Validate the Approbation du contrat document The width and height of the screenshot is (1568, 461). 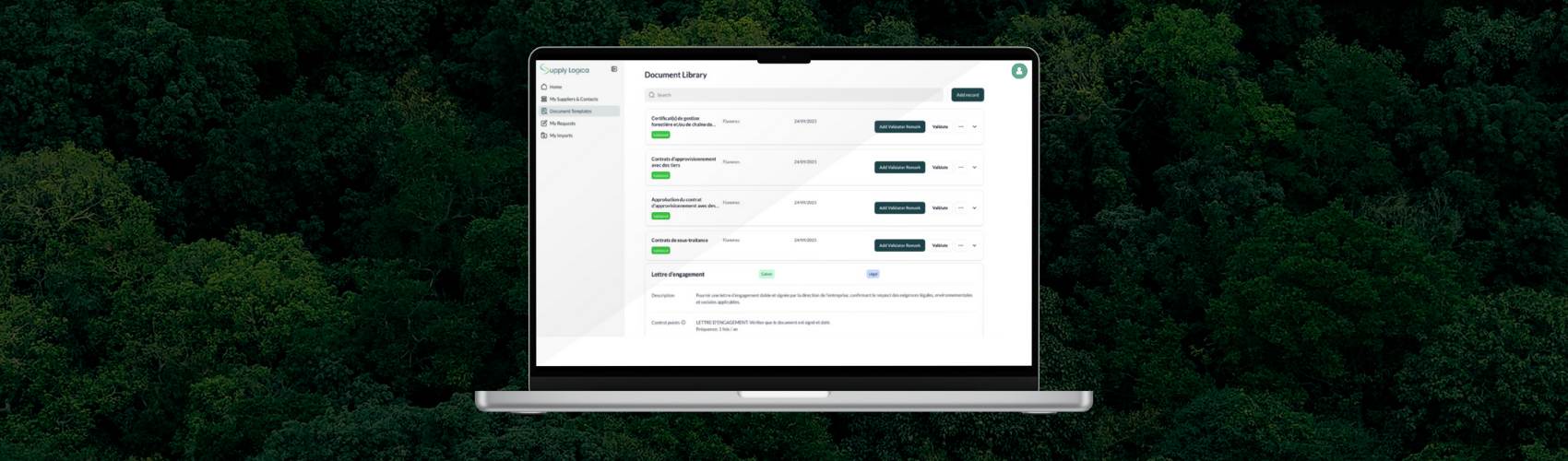coord(940,207)
